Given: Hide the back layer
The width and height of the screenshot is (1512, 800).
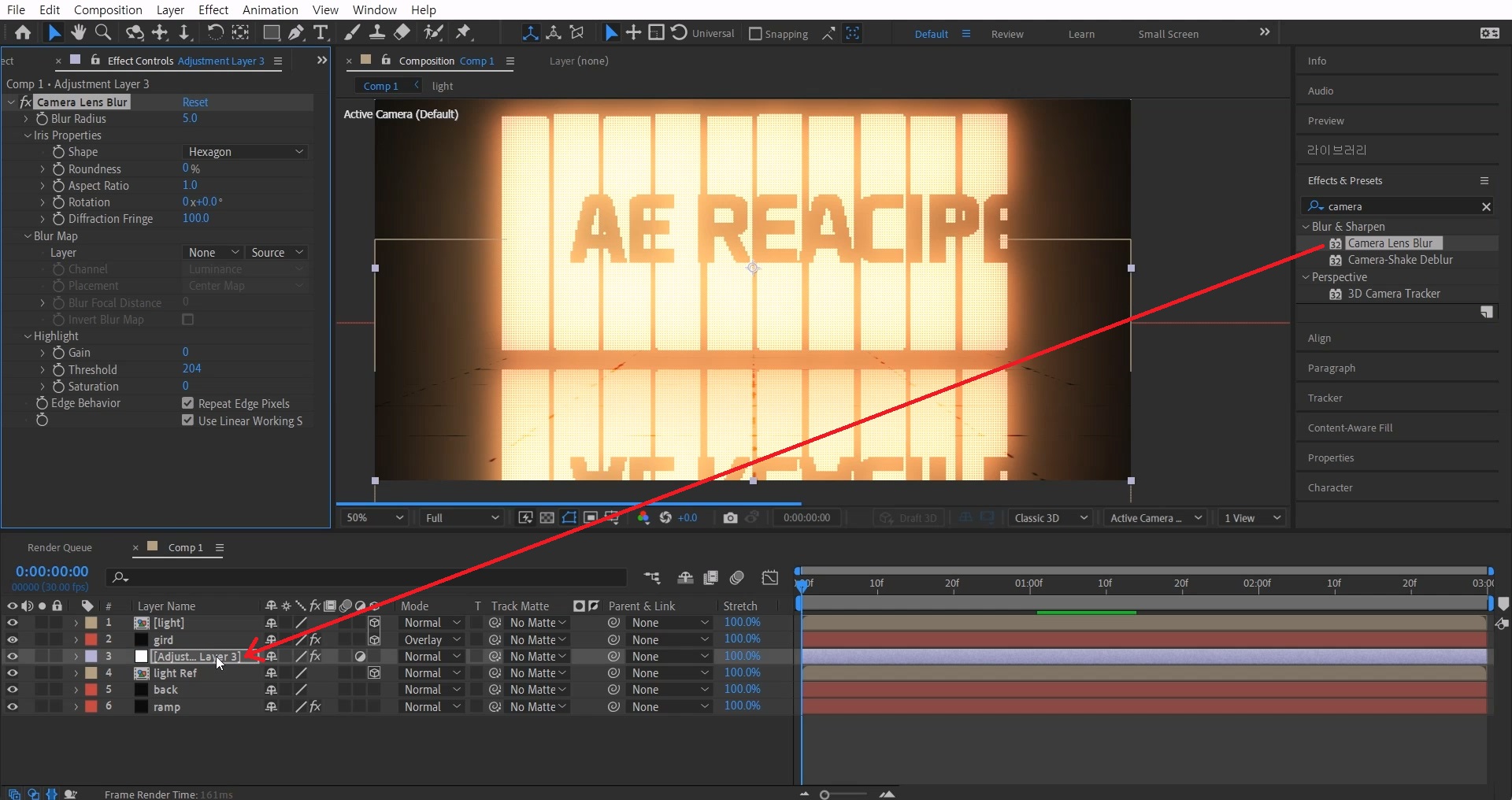Looking at the screenshot, I should 13,690.
